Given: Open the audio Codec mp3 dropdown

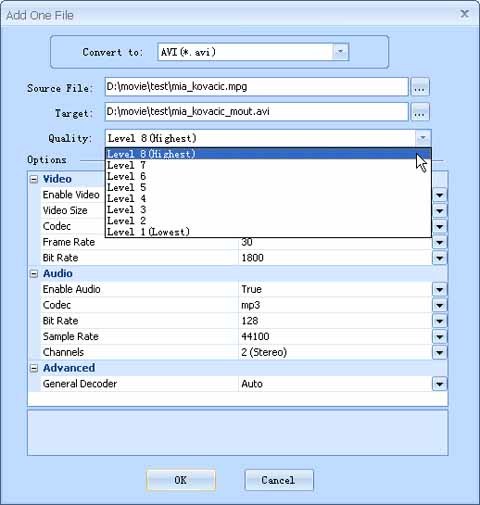Looking at the screenshot, I should [439, 305].
